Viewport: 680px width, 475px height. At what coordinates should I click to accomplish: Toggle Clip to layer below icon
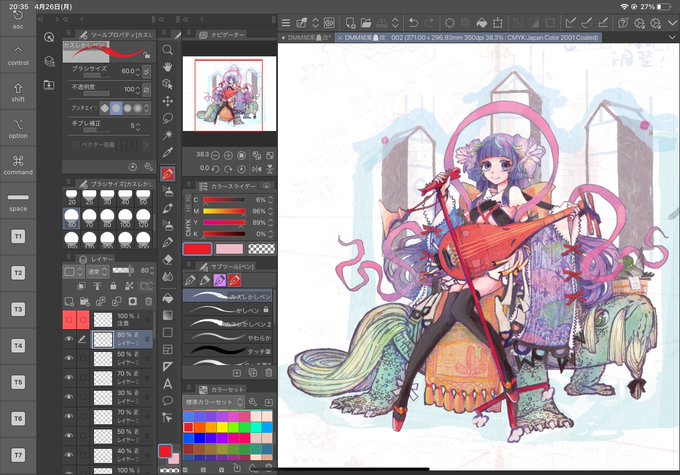pos(82,286)
